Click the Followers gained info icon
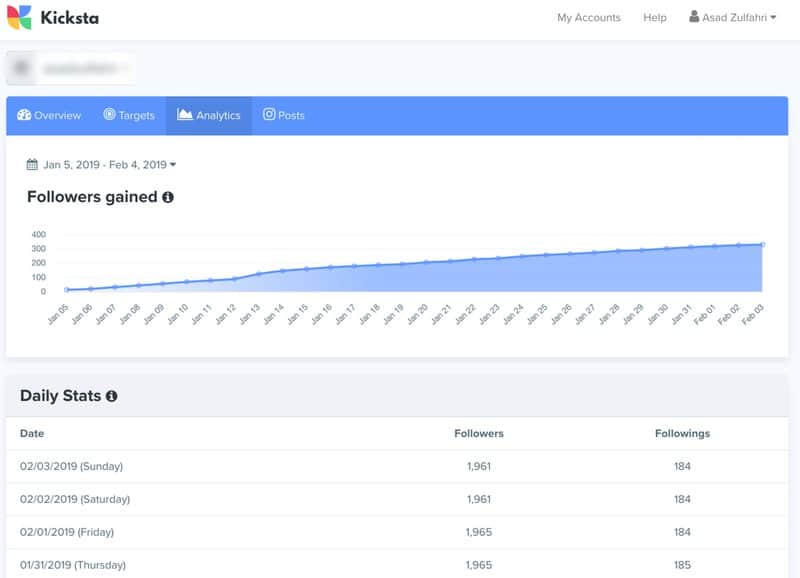This screenshot has height=578, width=800. [x=168, y=197]
